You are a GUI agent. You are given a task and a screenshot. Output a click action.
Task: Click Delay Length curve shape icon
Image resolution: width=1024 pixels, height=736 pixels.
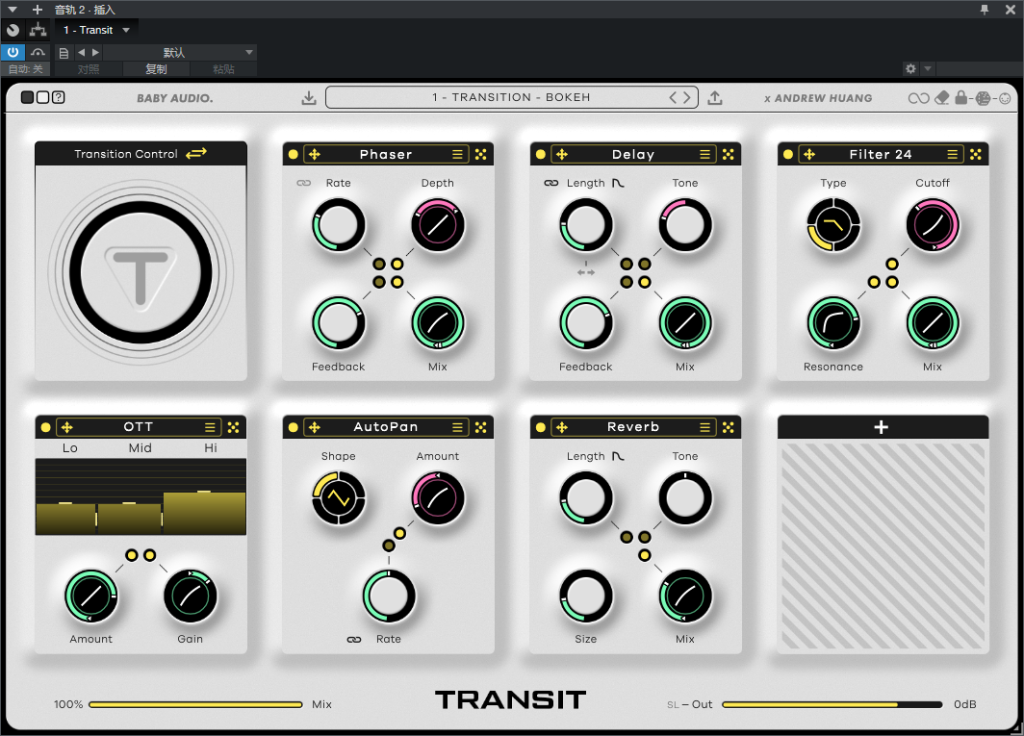click(x=618, y=183)
